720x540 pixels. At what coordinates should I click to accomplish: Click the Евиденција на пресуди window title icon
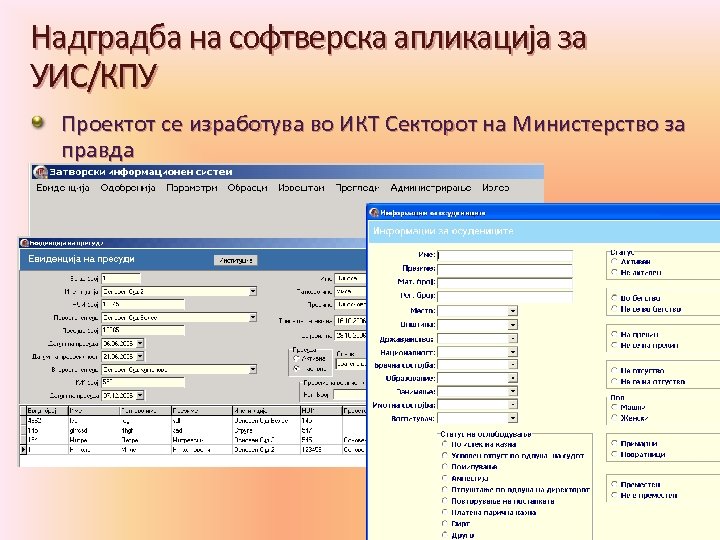coord(24,243)
